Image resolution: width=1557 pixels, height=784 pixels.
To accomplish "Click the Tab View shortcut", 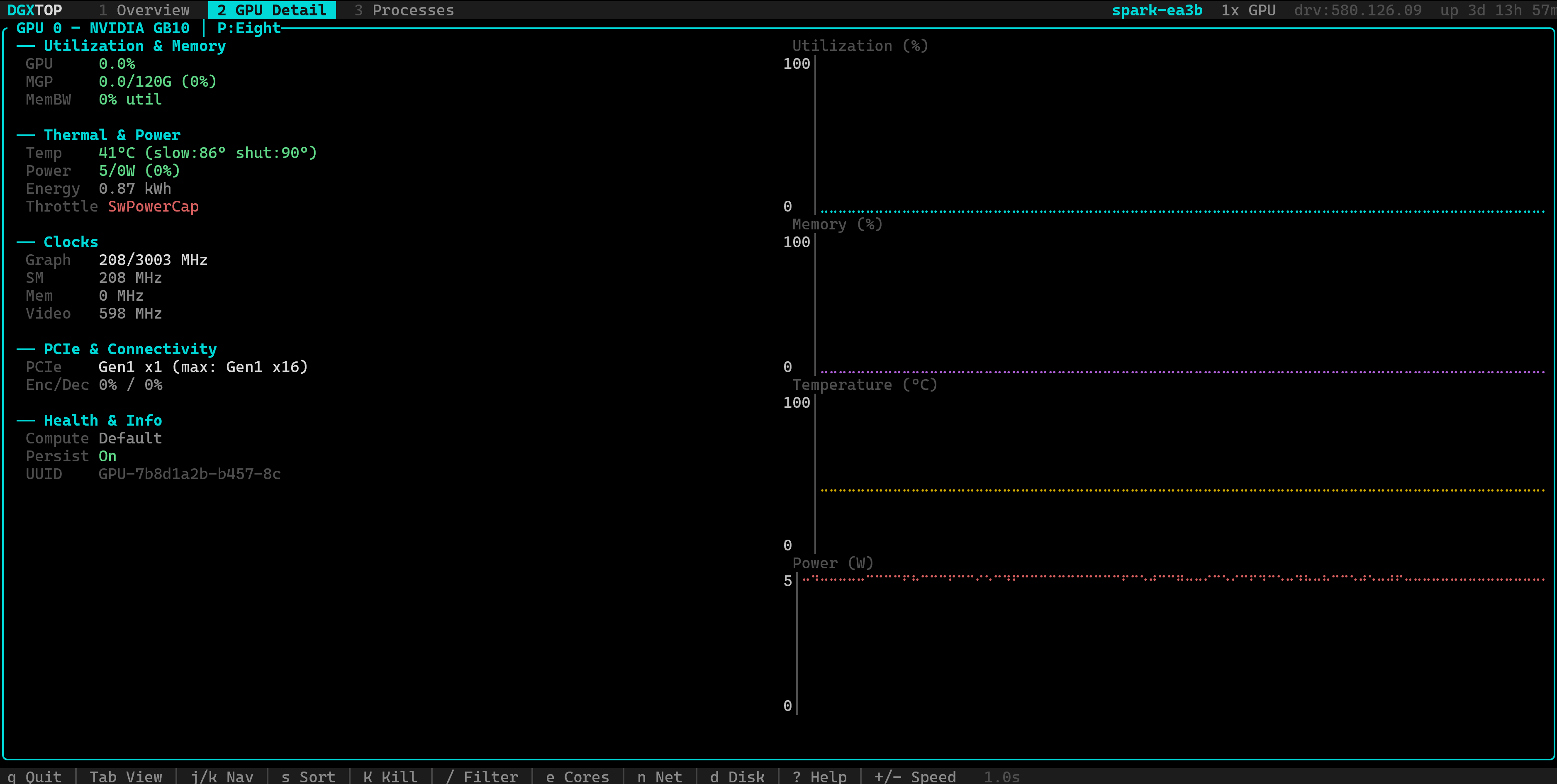I will click(126, 777).
